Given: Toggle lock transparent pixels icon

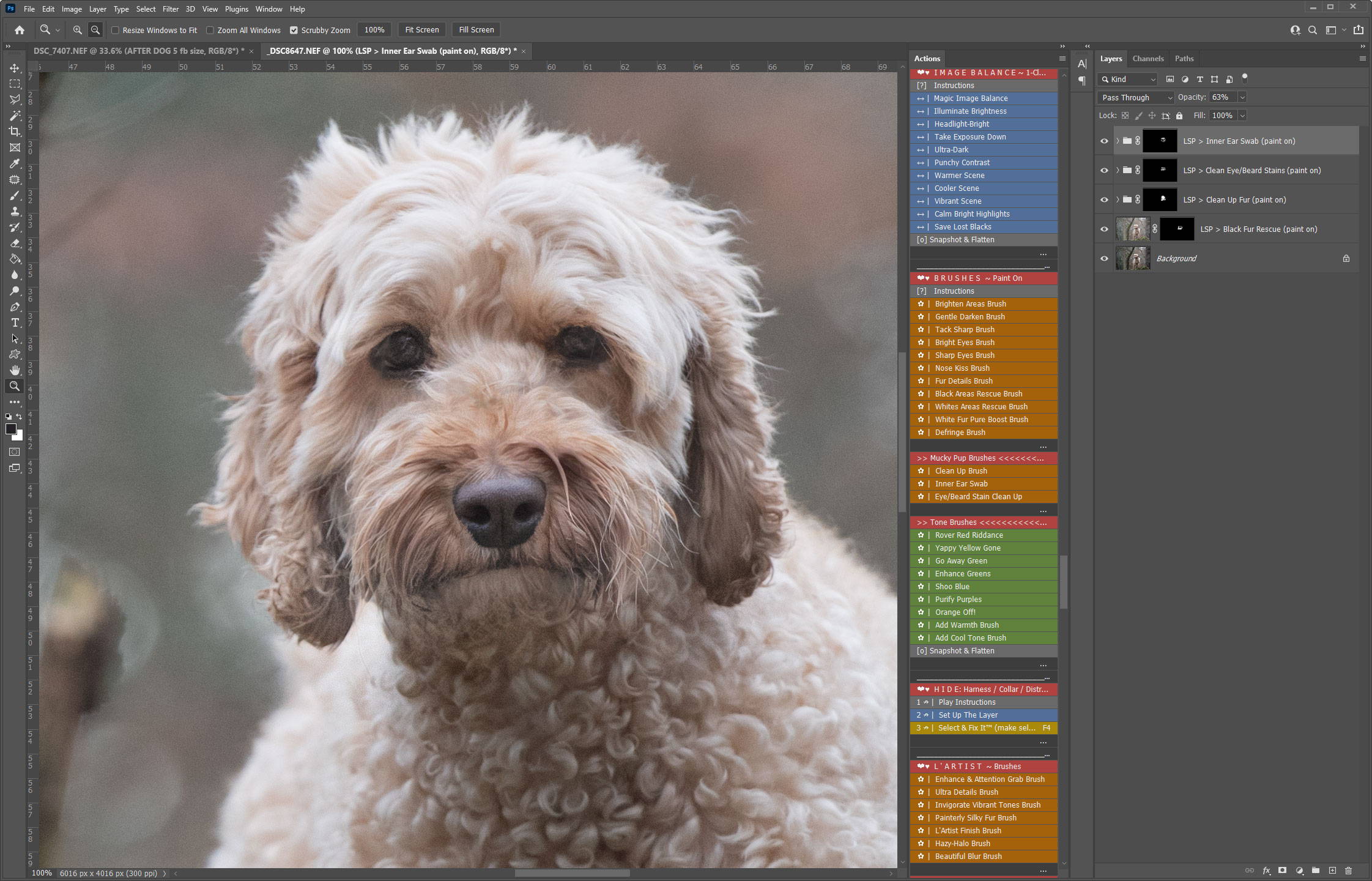Looking at the screenshot, I should click(x=1125, y=116).
